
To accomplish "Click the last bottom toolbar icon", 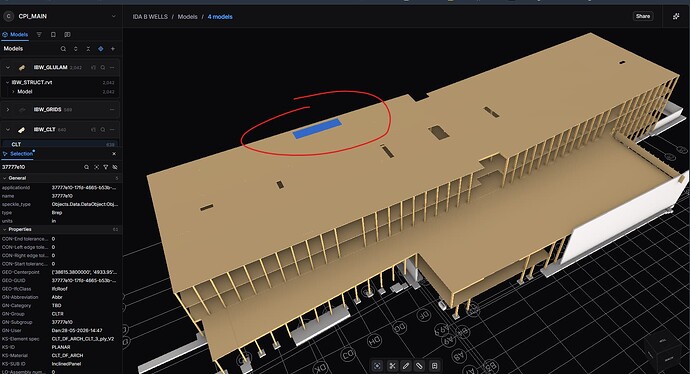I will point(434,366).
